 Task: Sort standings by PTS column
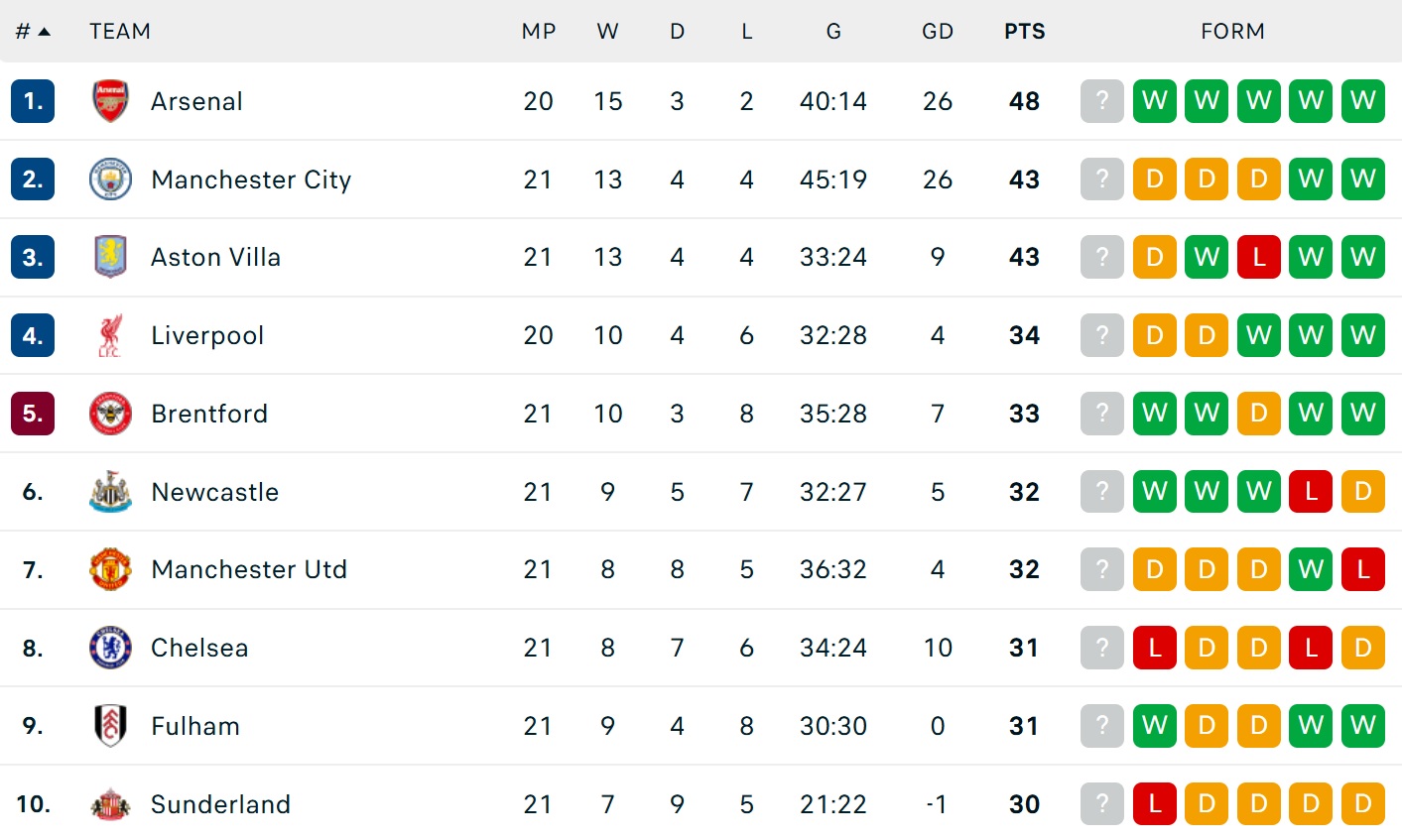(x=1024, y=32)
